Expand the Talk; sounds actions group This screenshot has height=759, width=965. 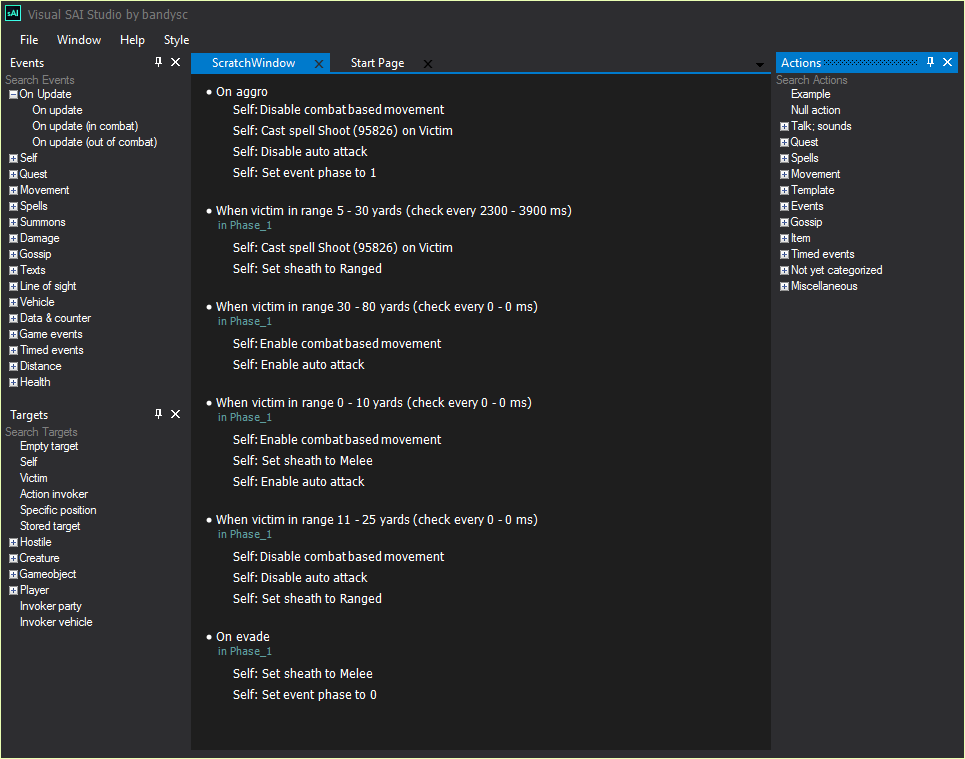784,126
